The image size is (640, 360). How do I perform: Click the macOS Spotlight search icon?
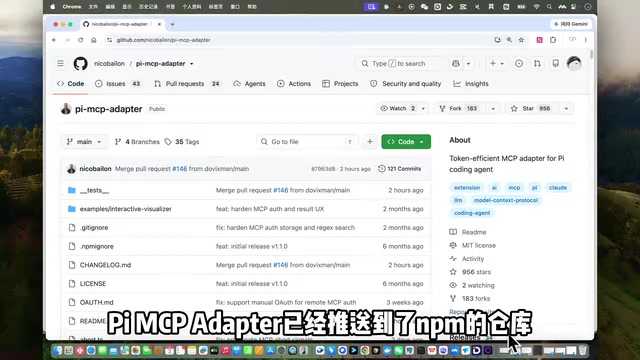click(549, 7)
